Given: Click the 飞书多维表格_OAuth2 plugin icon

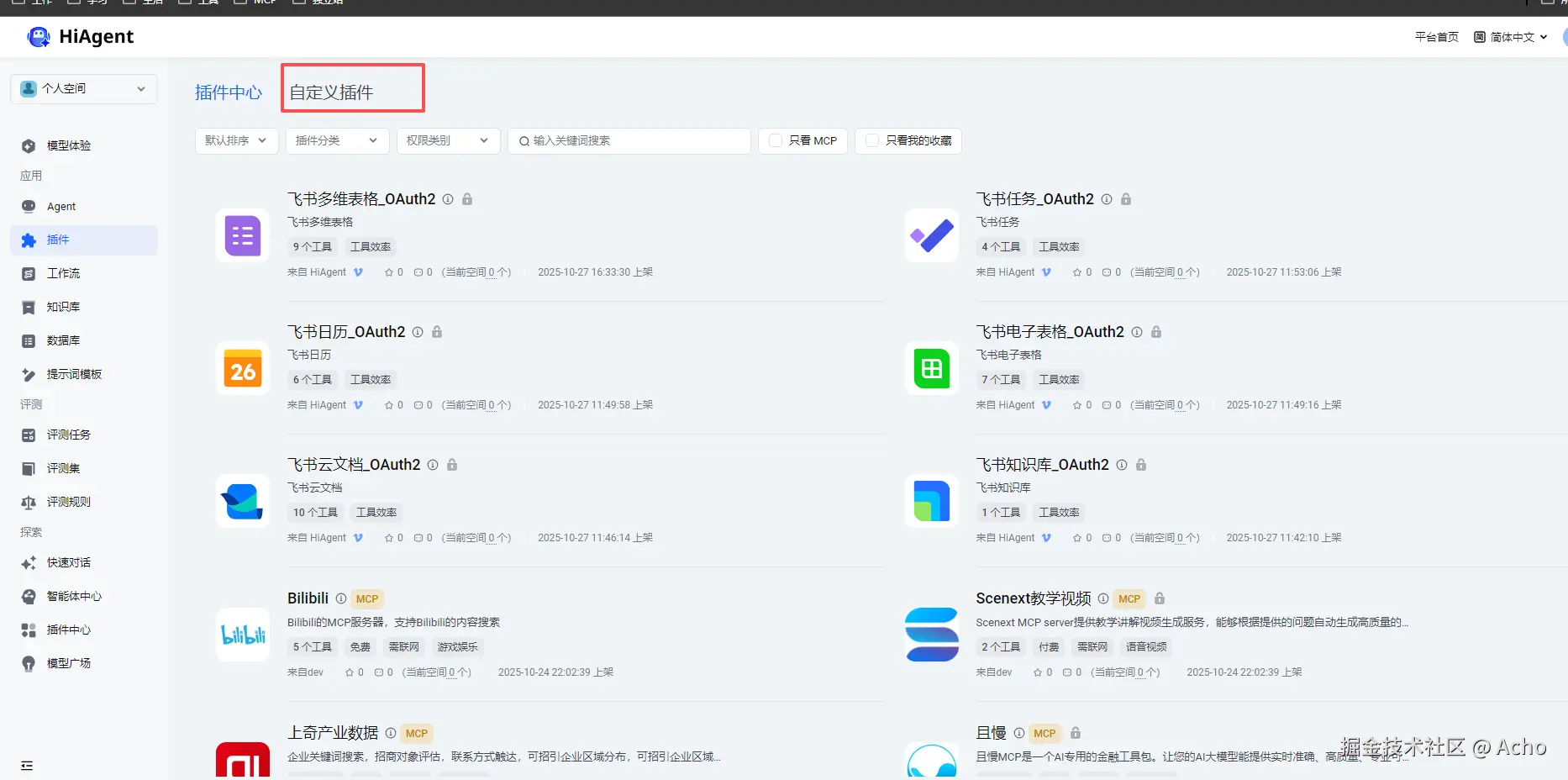Looking at the screenshot, I should pos(243,235).
